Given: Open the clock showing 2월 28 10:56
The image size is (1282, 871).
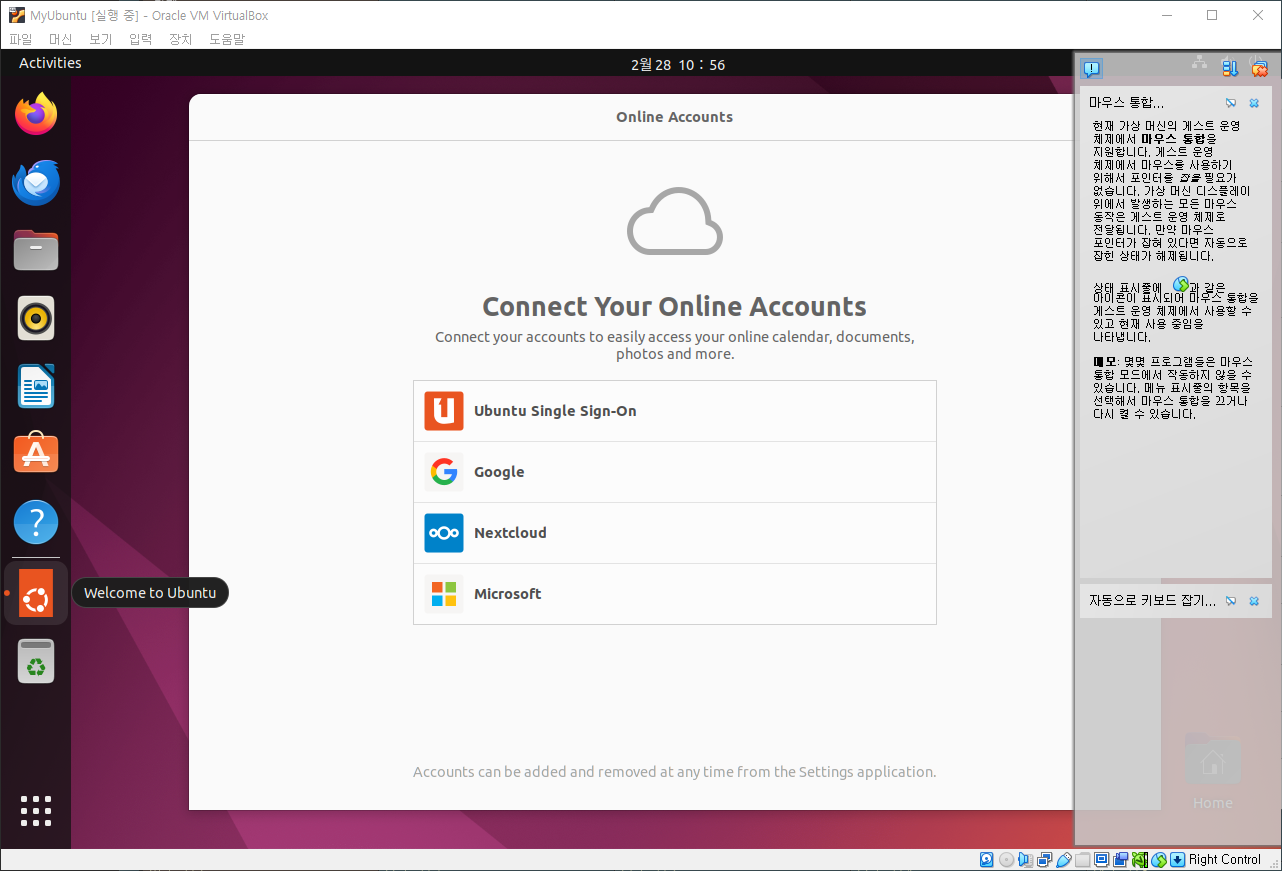Looking at the screenshot, I should coord(678,65).
